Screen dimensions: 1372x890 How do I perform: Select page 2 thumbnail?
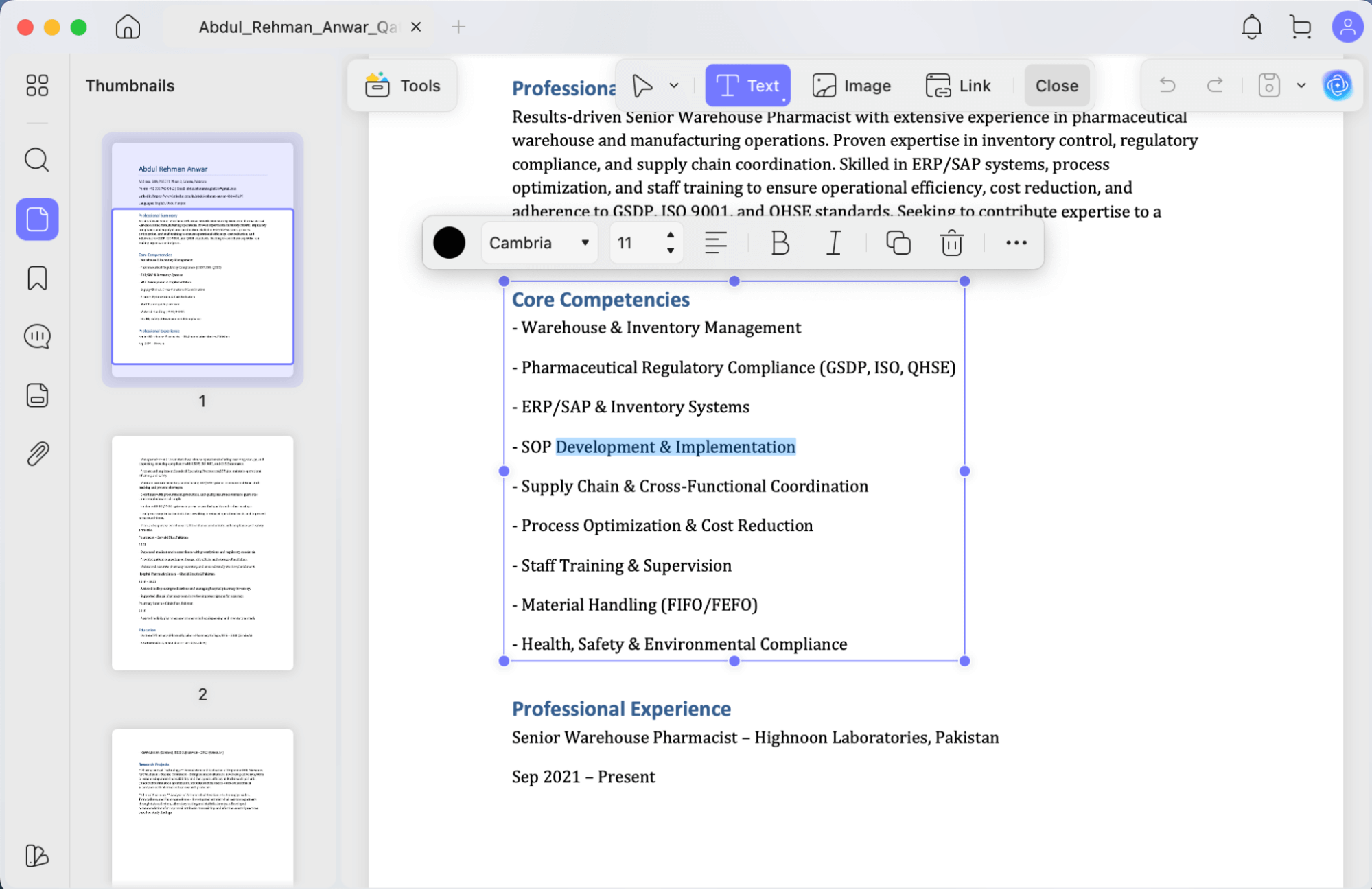coord(202,553)
